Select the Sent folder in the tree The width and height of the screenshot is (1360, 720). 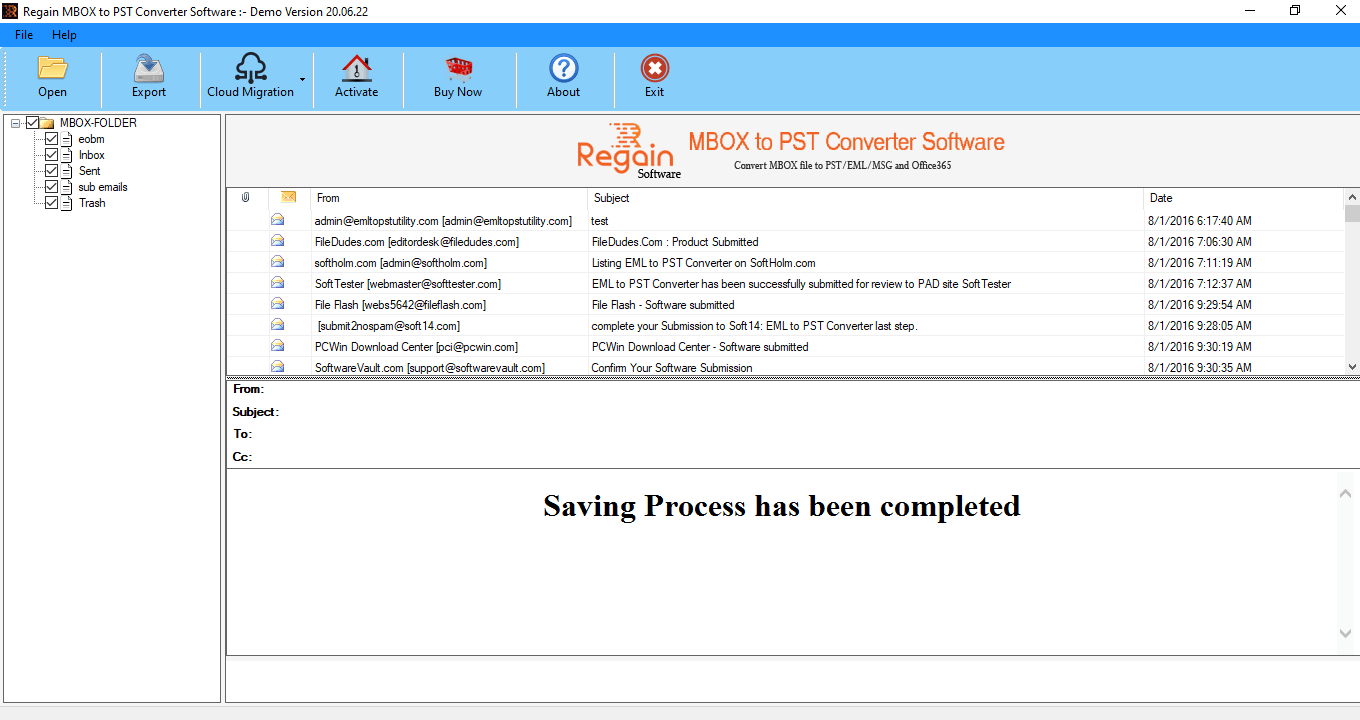[89, 171]
